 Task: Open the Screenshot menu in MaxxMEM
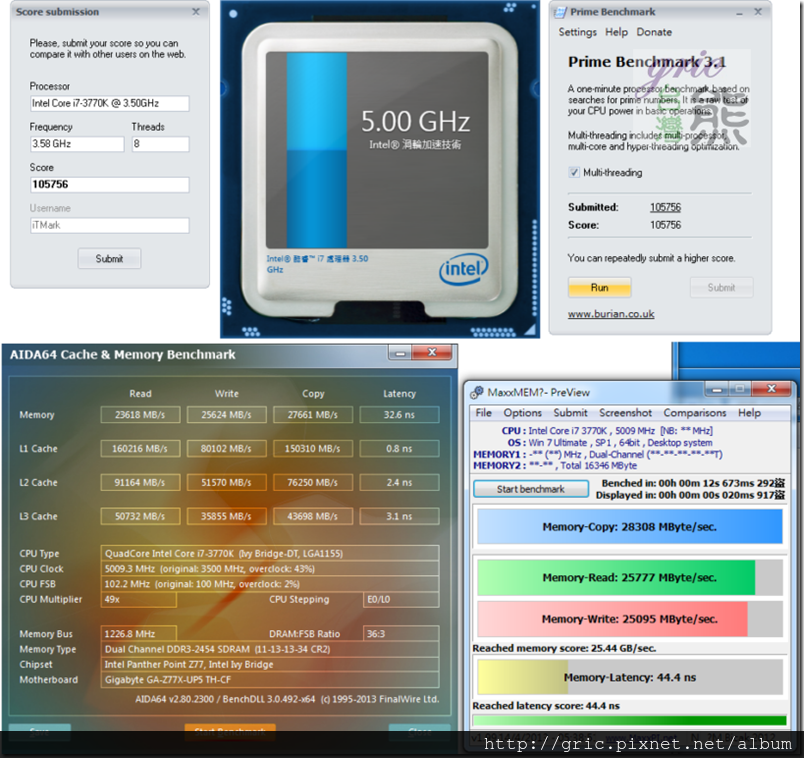pyautogui.click(x=625, y=413)
